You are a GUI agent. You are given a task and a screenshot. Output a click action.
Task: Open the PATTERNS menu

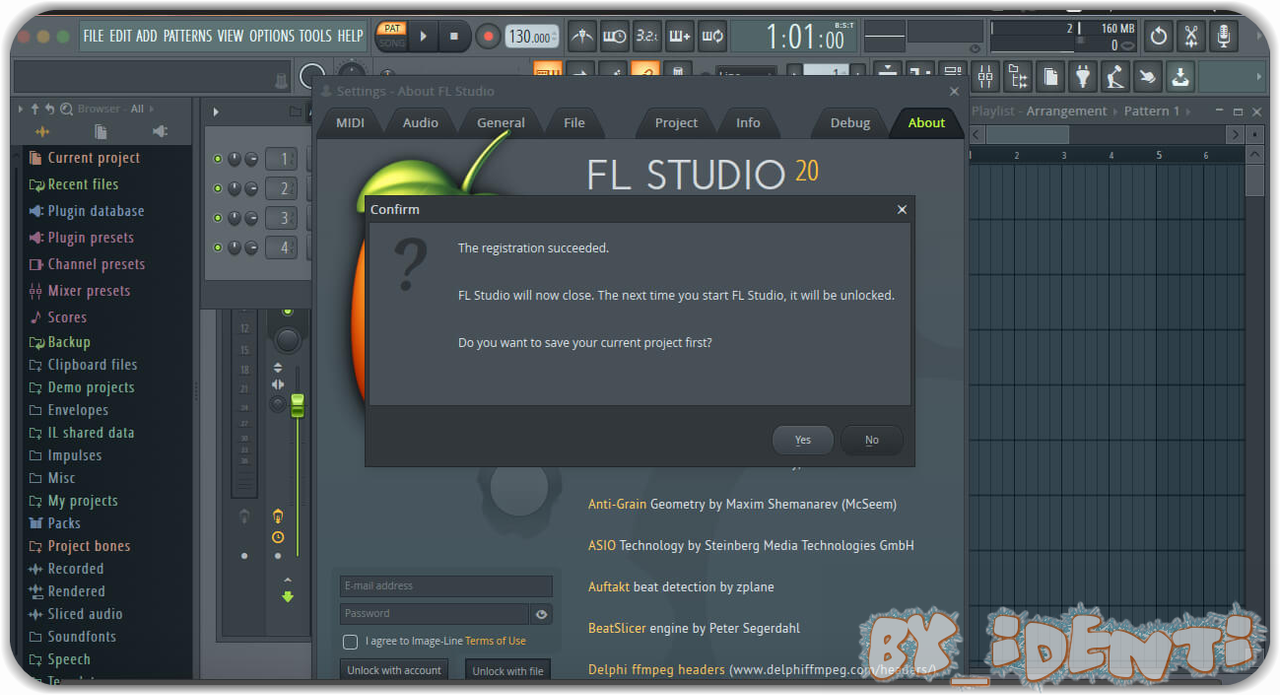click(187, 36)
